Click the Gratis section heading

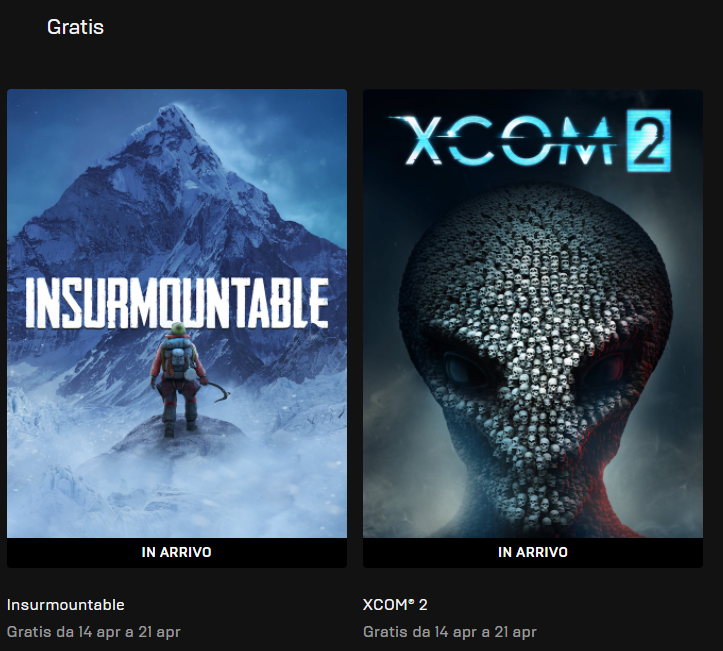click(75, 27)
